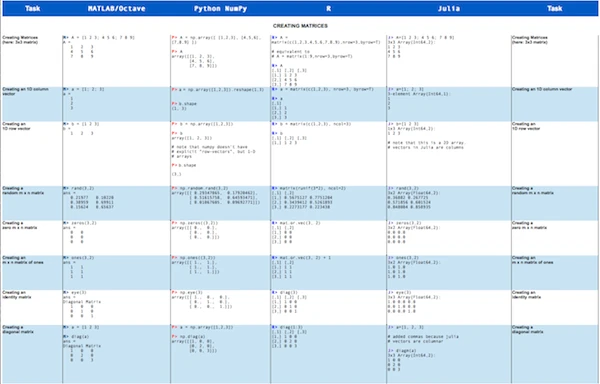Click NumPy code 'A = np.array([ [1,2,3], [4,5,6],'
Viewport: 600px width, 384px height.
(219, 37)
